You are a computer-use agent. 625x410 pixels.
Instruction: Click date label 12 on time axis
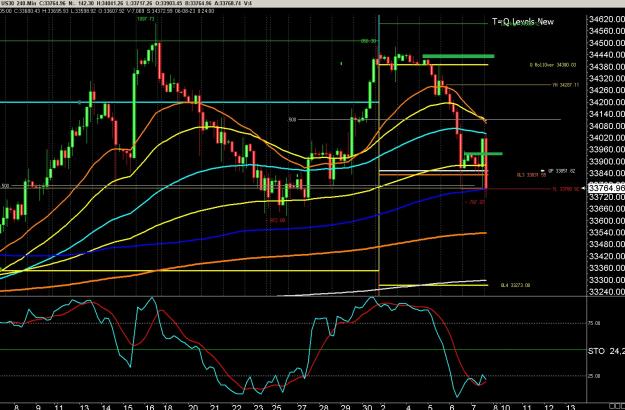(549, 407)
